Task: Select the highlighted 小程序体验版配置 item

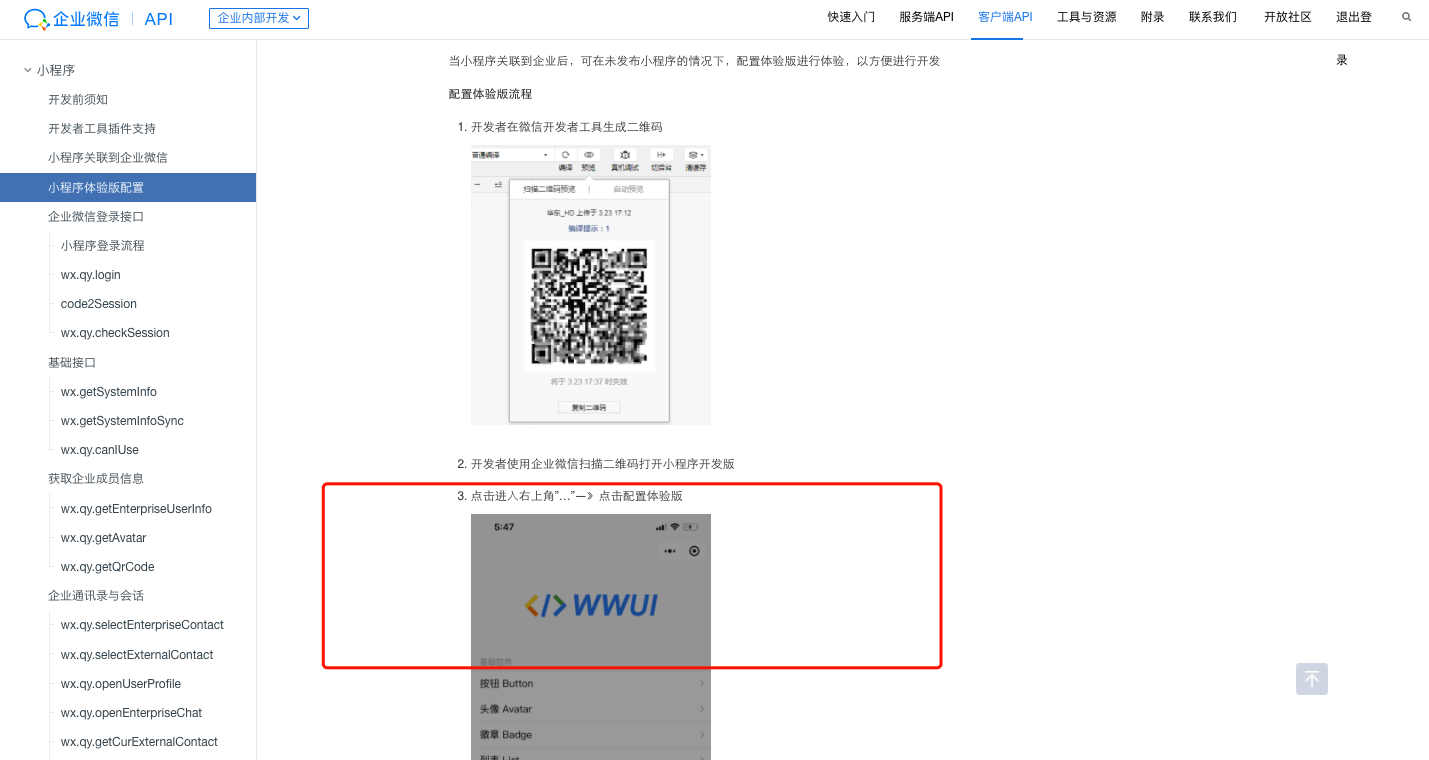Action: 128,187
